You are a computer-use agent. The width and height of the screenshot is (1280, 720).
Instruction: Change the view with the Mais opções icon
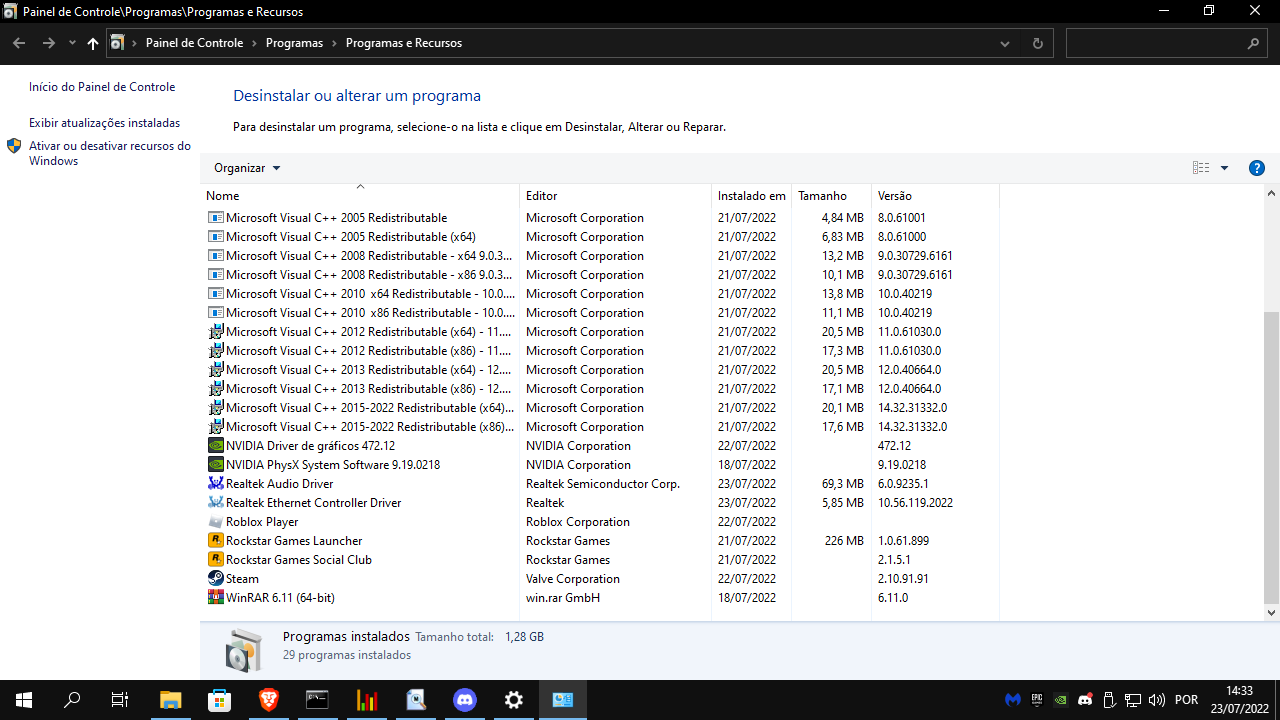coord(1201,168)
